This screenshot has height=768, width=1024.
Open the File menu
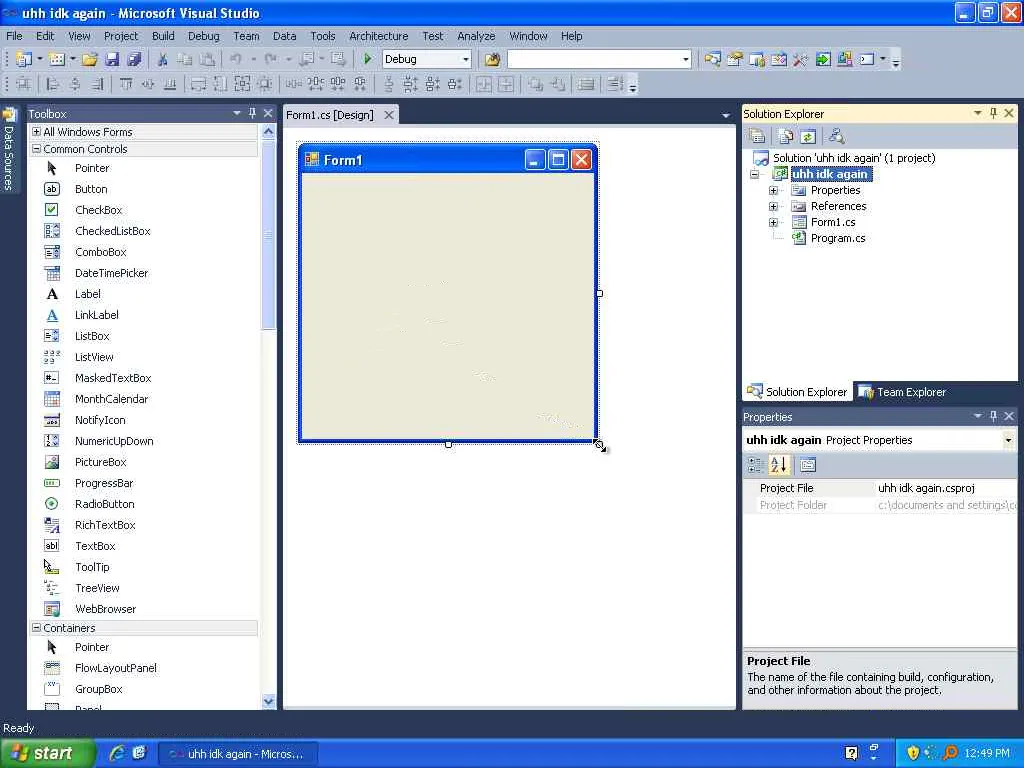point(14,36)
